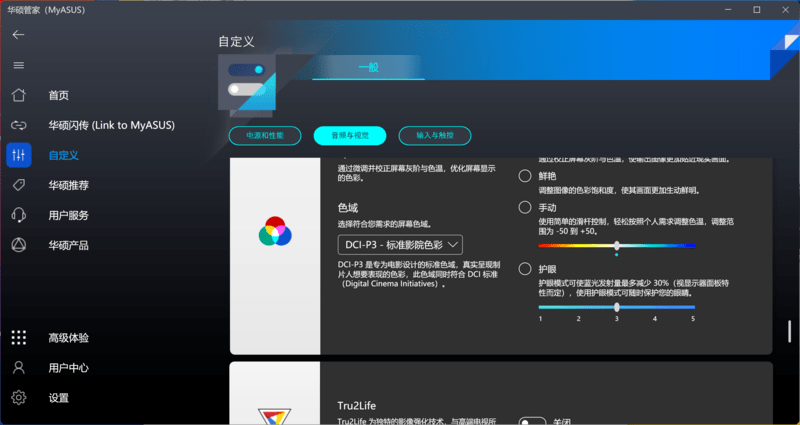Toggle the Tru2Life switch
This screenshot has height=425, width=800.
click(x=532, y=421)
